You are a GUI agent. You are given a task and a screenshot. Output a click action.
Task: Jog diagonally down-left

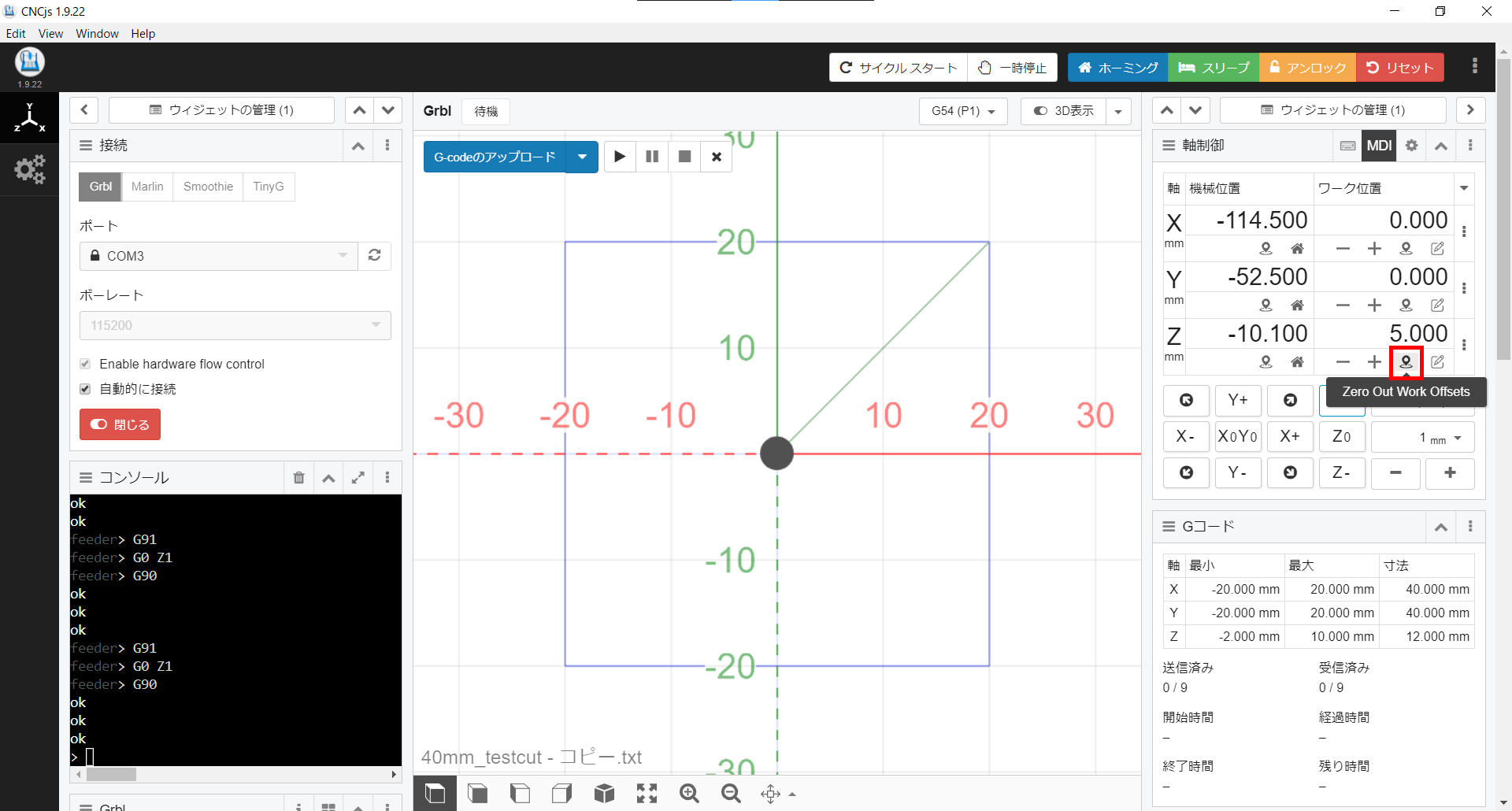[1186, 472]
